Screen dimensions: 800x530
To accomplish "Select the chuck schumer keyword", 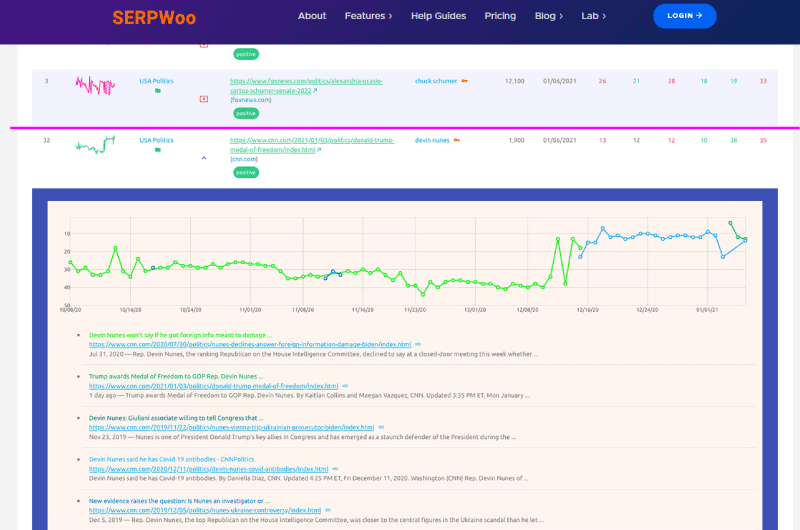I will click(436, 81).
